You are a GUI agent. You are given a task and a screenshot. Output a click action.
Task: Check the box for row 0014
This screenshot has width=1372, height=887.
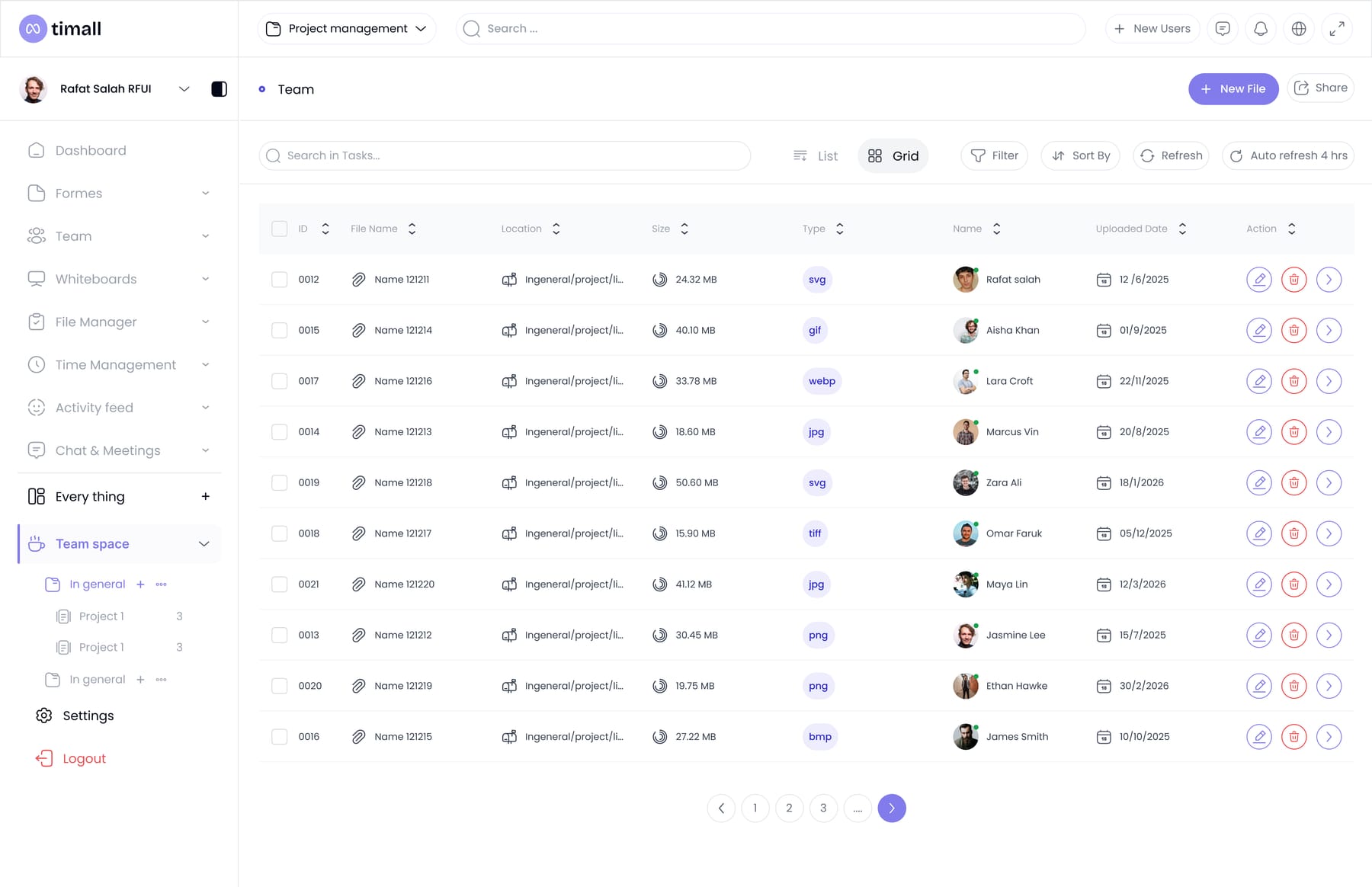point(280,432)
